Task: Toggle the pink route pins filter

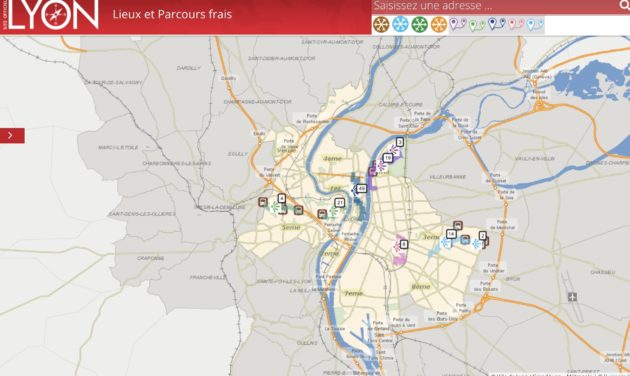Action: coord(516,24)
